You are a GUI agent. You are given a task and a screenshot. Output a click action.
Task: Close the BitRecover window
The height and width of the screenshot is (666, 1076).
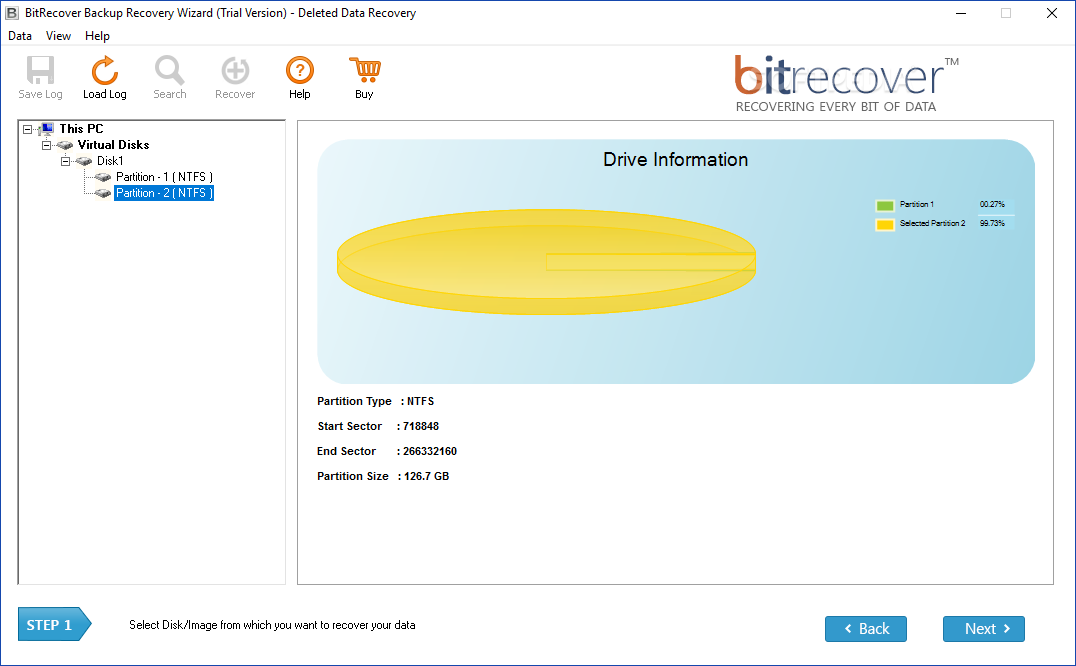pyautogui.click(x=1051, y=13)
